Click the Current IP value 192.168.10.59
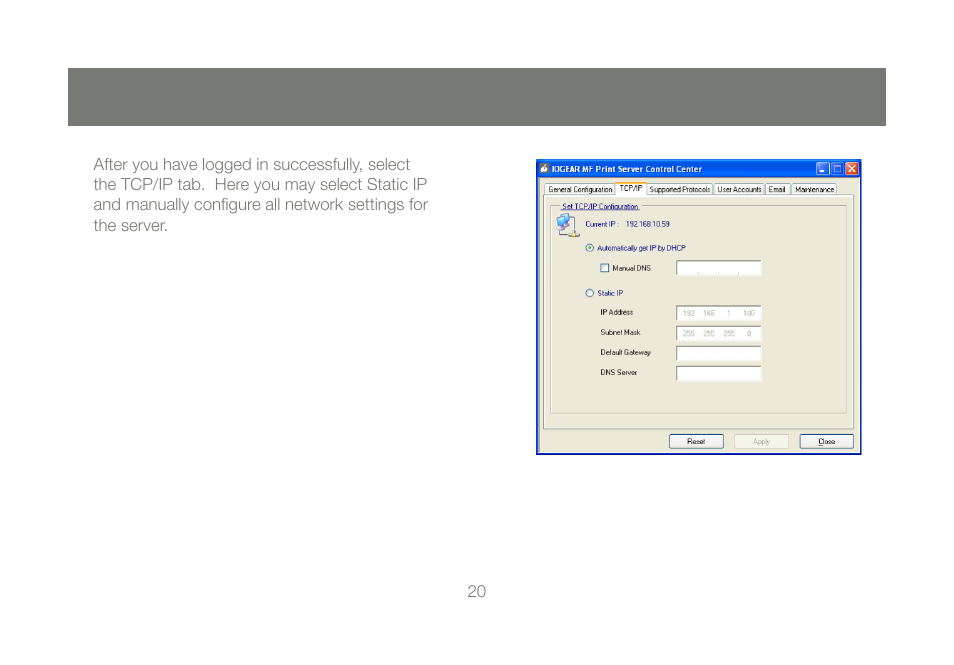Image resolution: width=954 pixels, height=665 pixels. (x=647, y=225)
